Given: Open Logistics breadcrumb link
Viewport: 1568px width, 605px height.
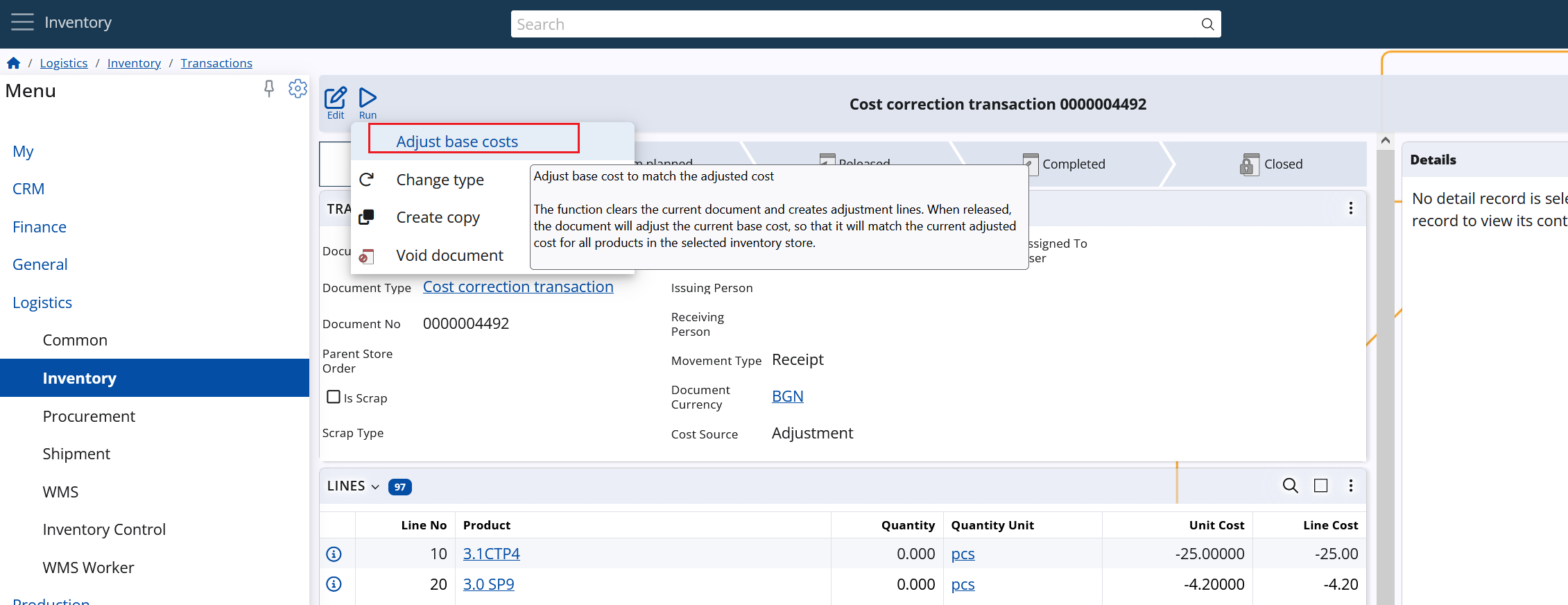Looking at the screenshot, I should 64,63.
